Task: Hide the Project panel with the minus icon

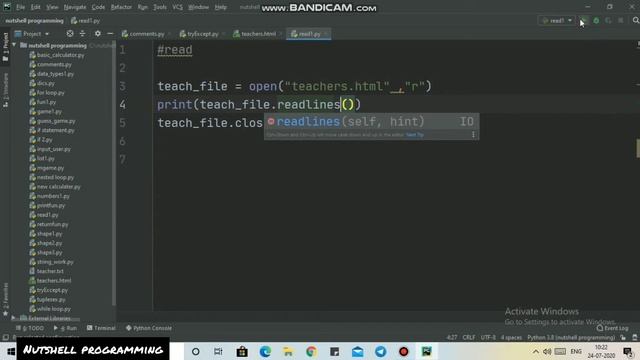Action: (x=110, y=33)
